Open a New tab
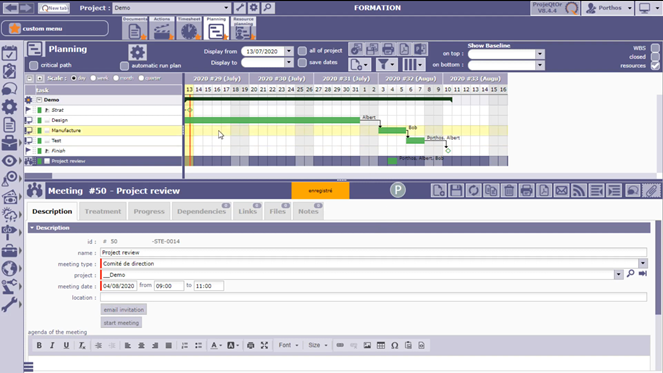The image size is (663, 373). [x=54, y=8]
